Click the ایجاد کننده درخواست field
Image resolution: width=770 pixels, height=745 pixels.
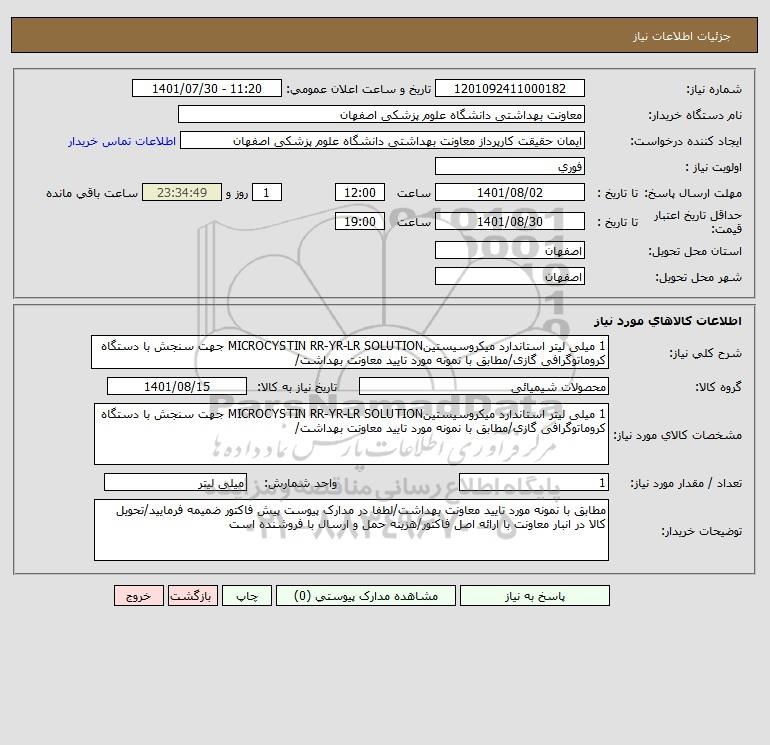coord(382,140)
